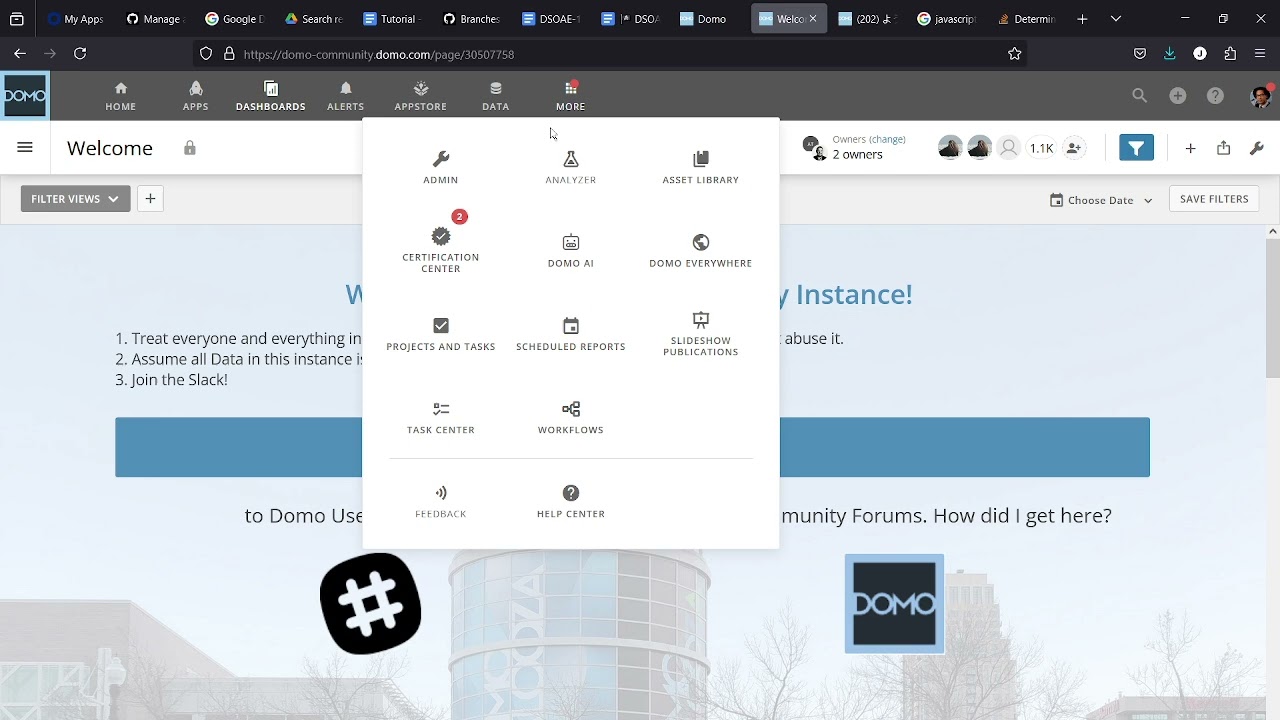Viewport: 1280px width, 720px height.
Task: Open the hamburger side menu
Action: 25,148
